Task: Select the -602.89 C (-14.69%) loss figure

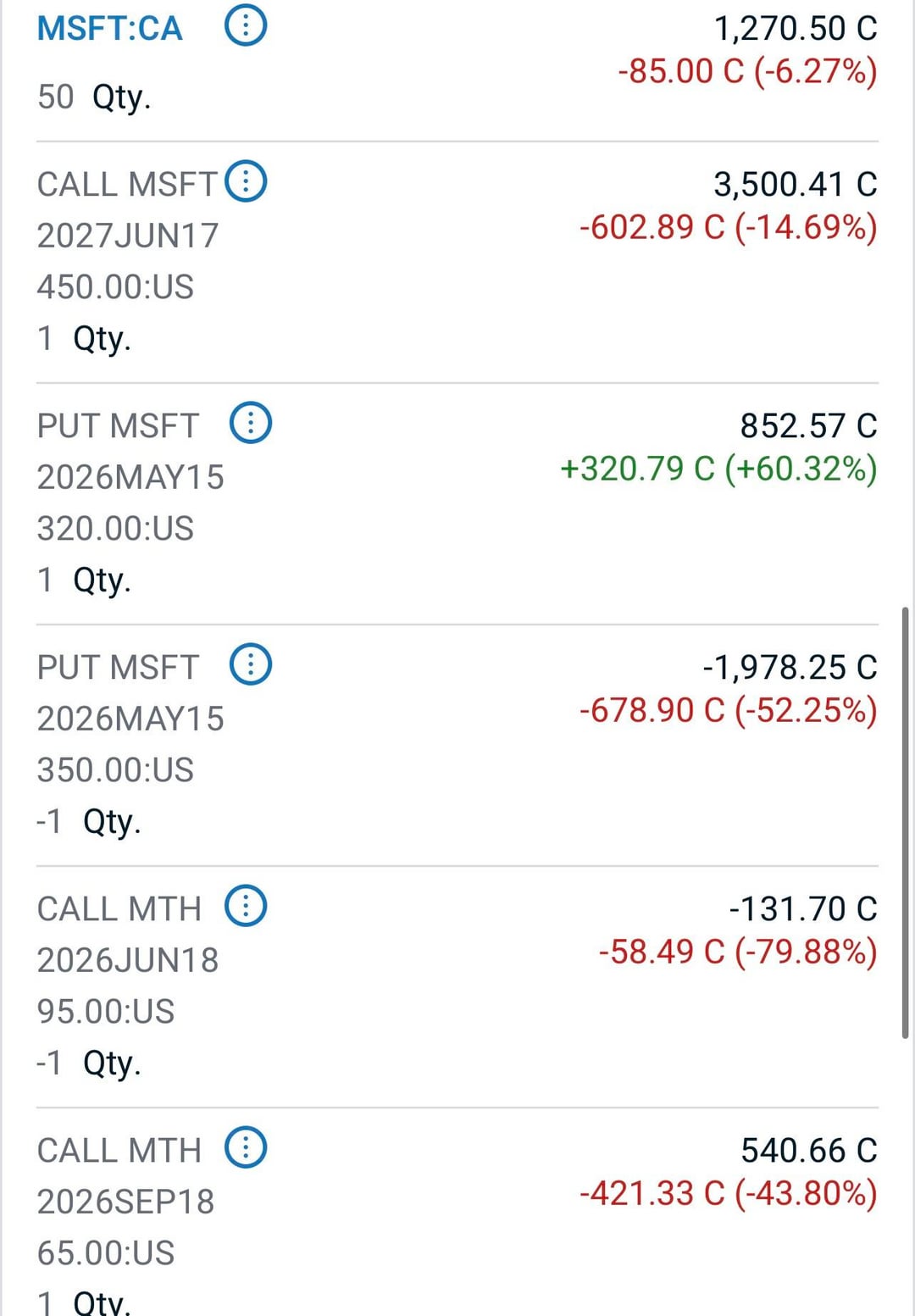Action: click(x=728, y=227)
